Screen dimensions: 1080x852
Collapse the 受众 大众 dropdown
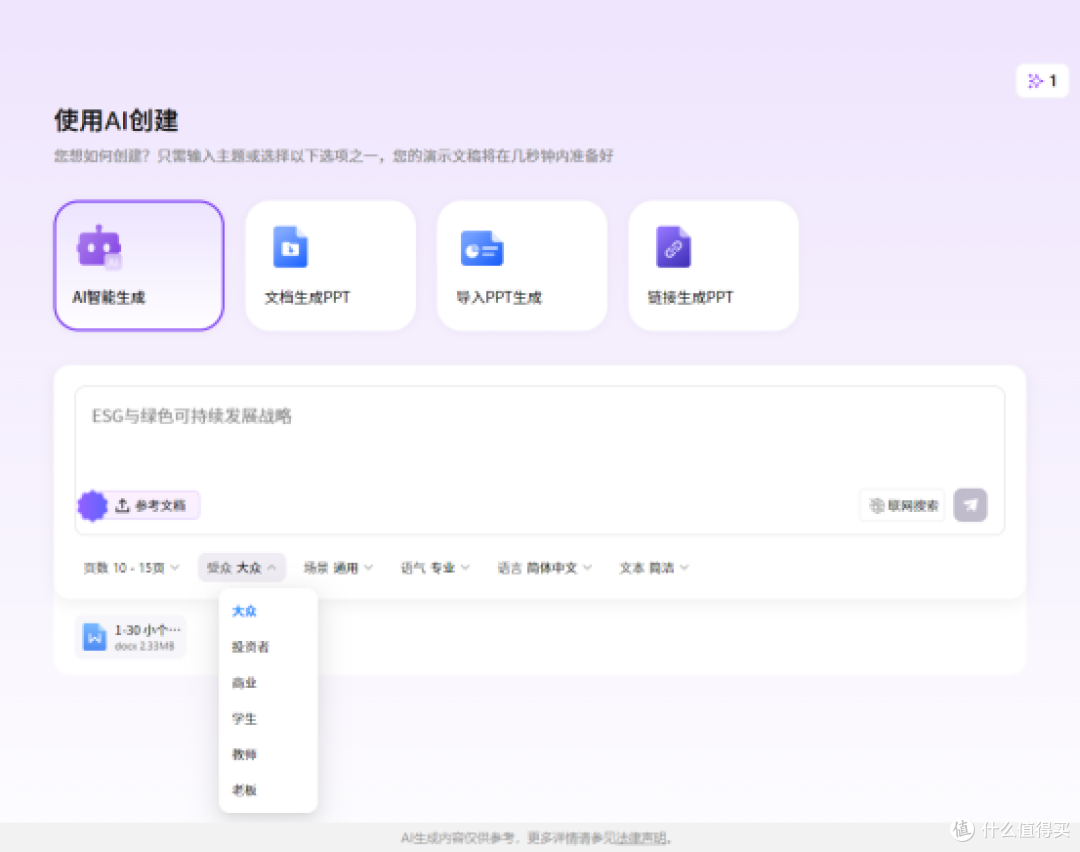(x=242, y=568)
